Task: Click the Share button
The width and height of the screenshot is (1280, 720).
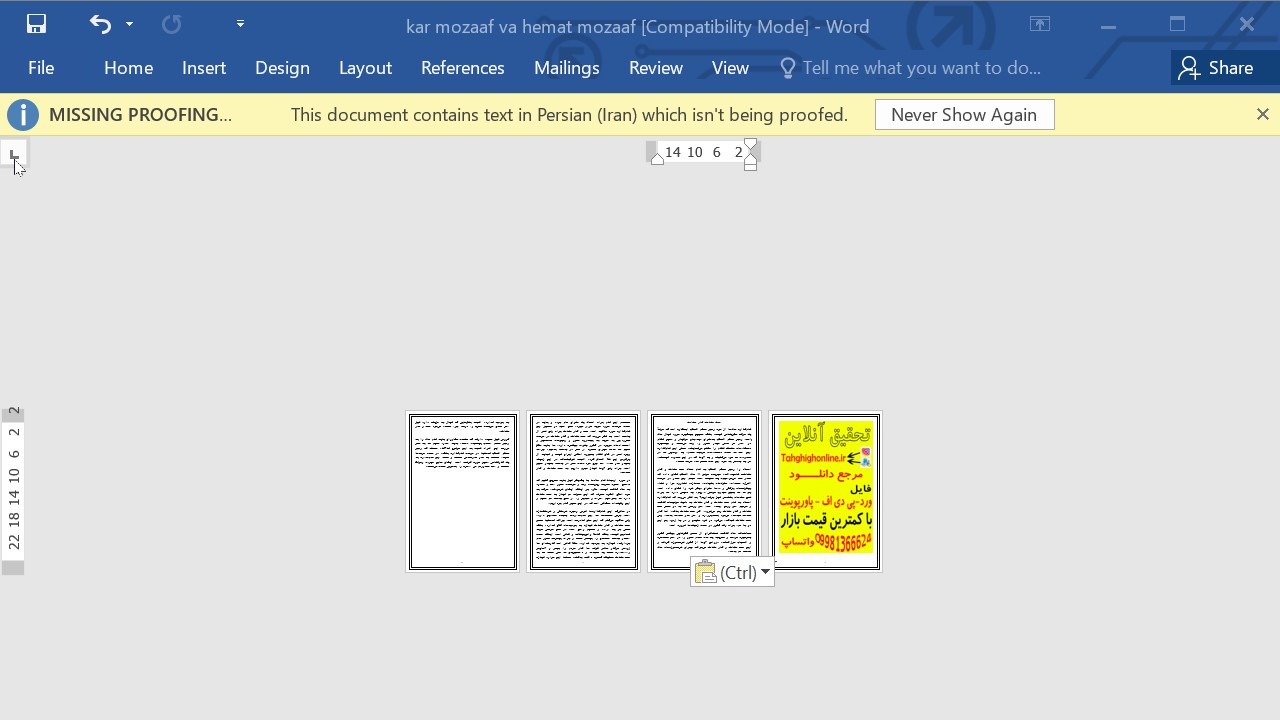Action: [1216, 68]
